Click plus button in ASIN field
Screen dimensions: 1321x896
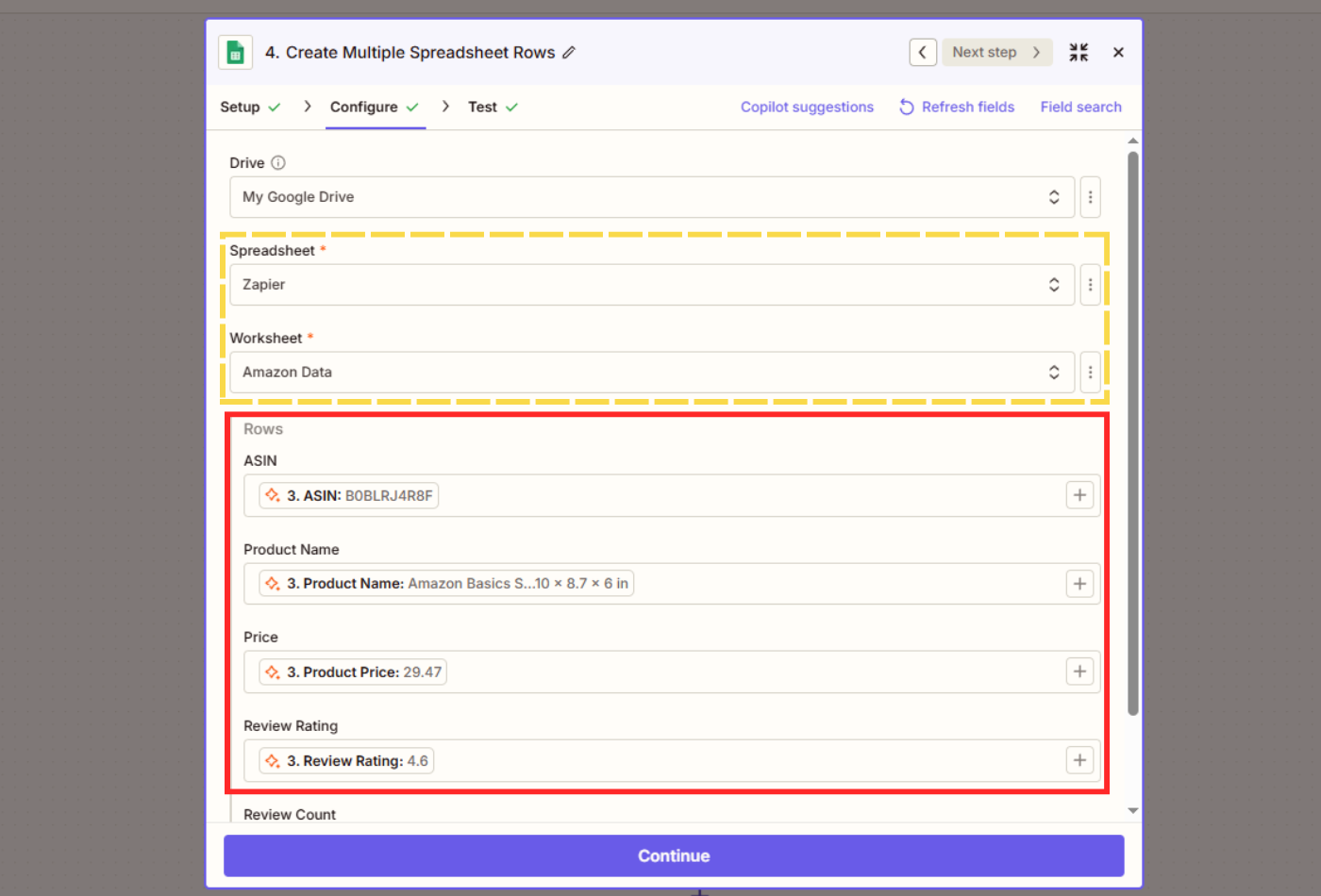(x=1079, y=495)
